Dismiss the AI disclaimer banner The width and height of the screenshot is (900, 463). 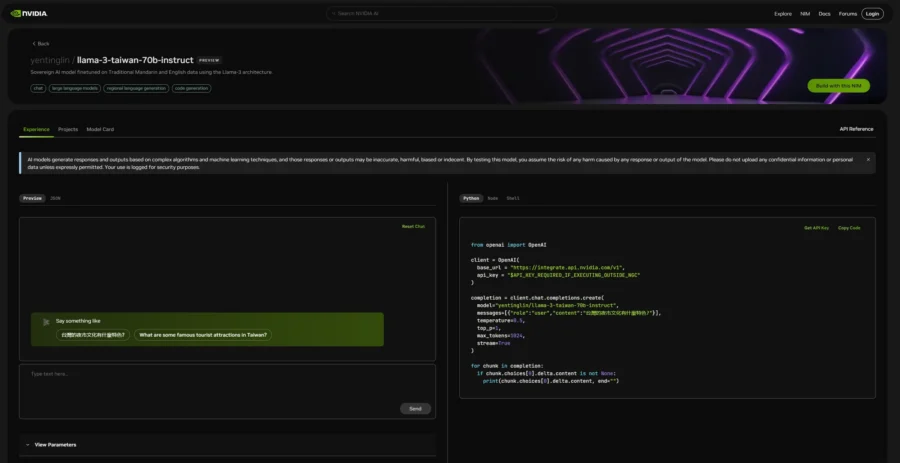[868, 159]
